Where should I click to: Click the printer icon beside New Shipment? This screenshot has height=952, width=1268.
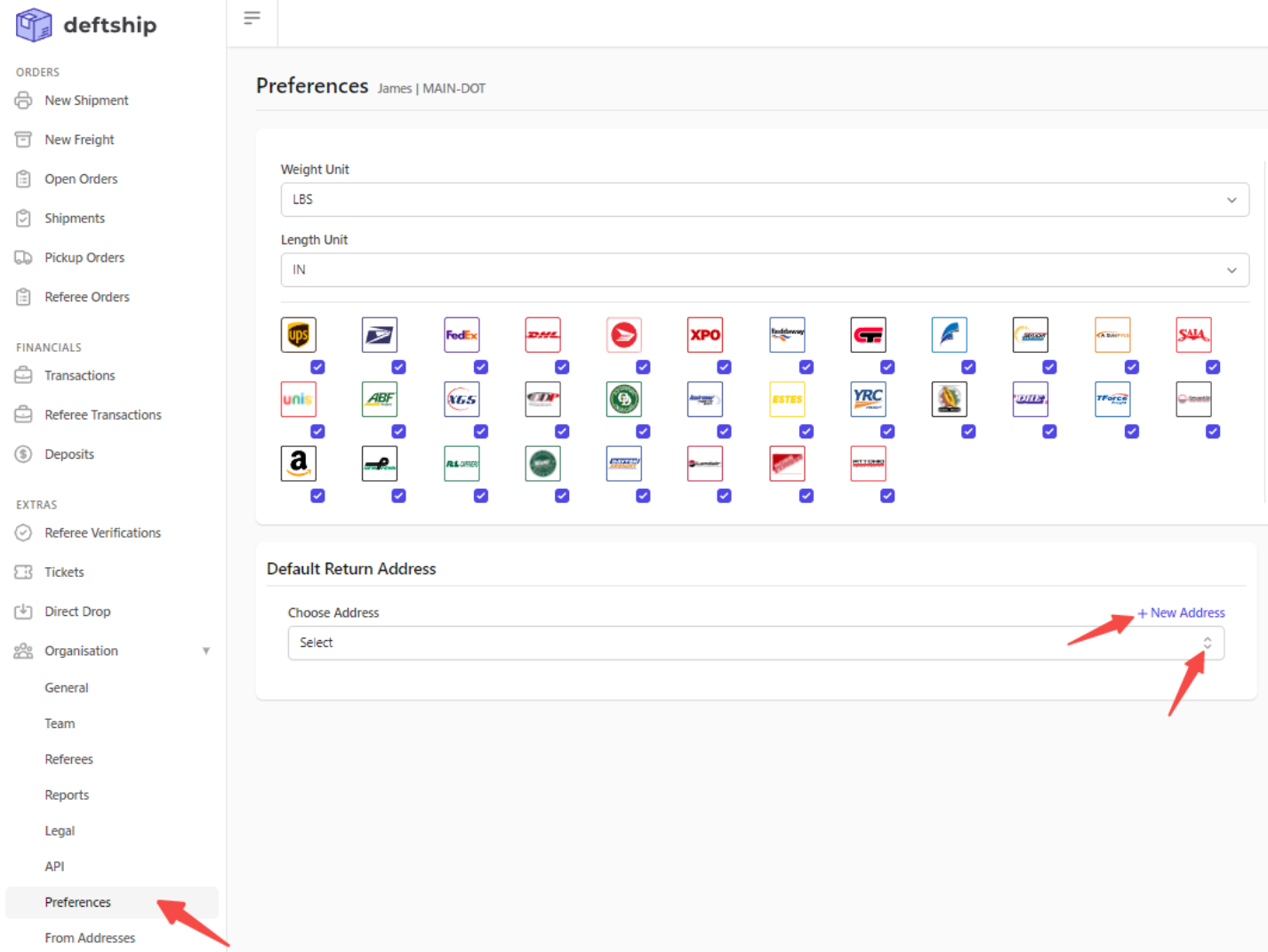(24, 100)
